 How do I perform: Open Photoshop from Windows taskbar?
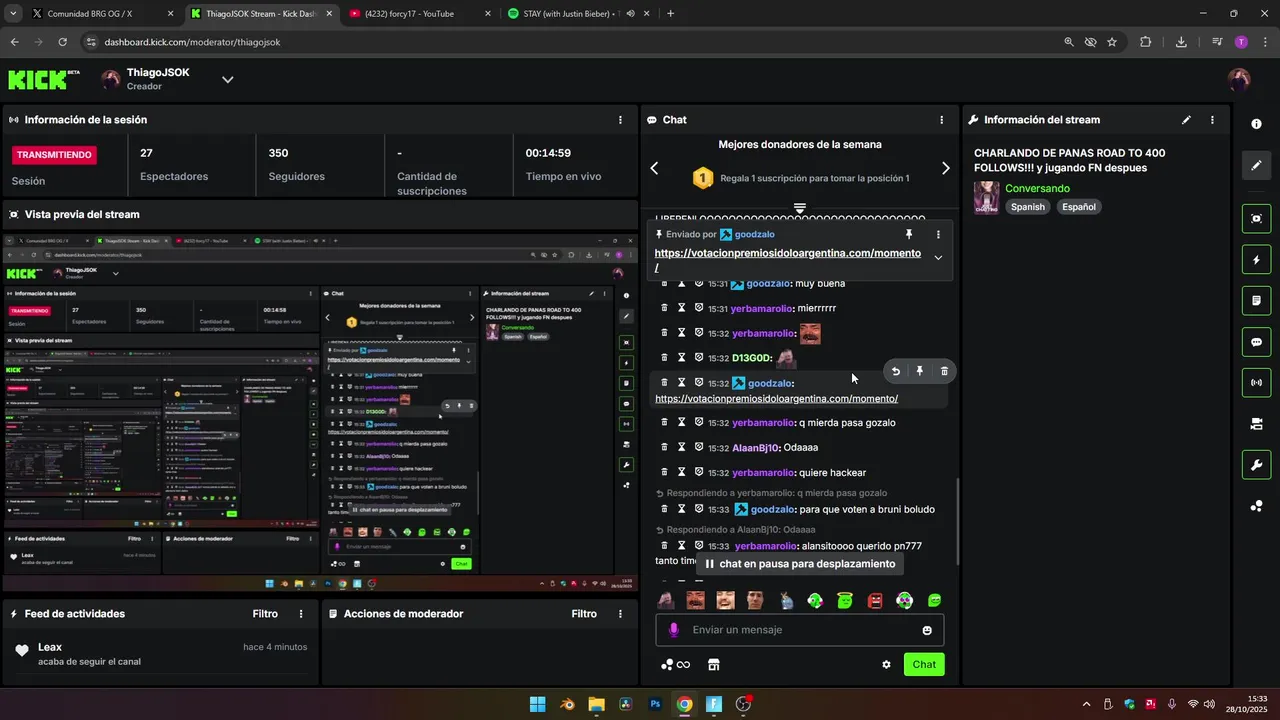[x=655, y=704]
